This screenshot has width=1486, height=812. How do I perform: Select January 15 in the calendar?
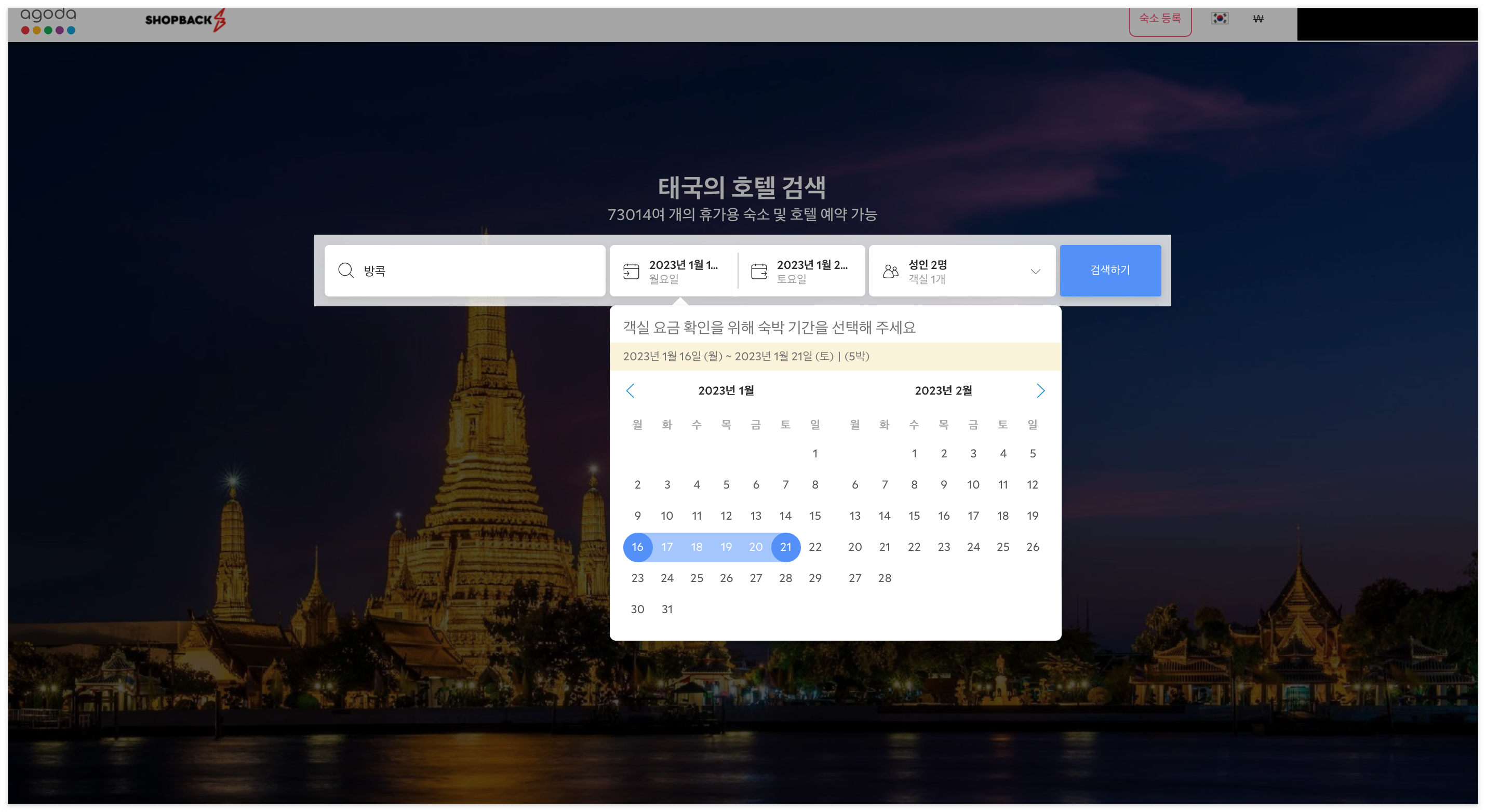(814, 516)
